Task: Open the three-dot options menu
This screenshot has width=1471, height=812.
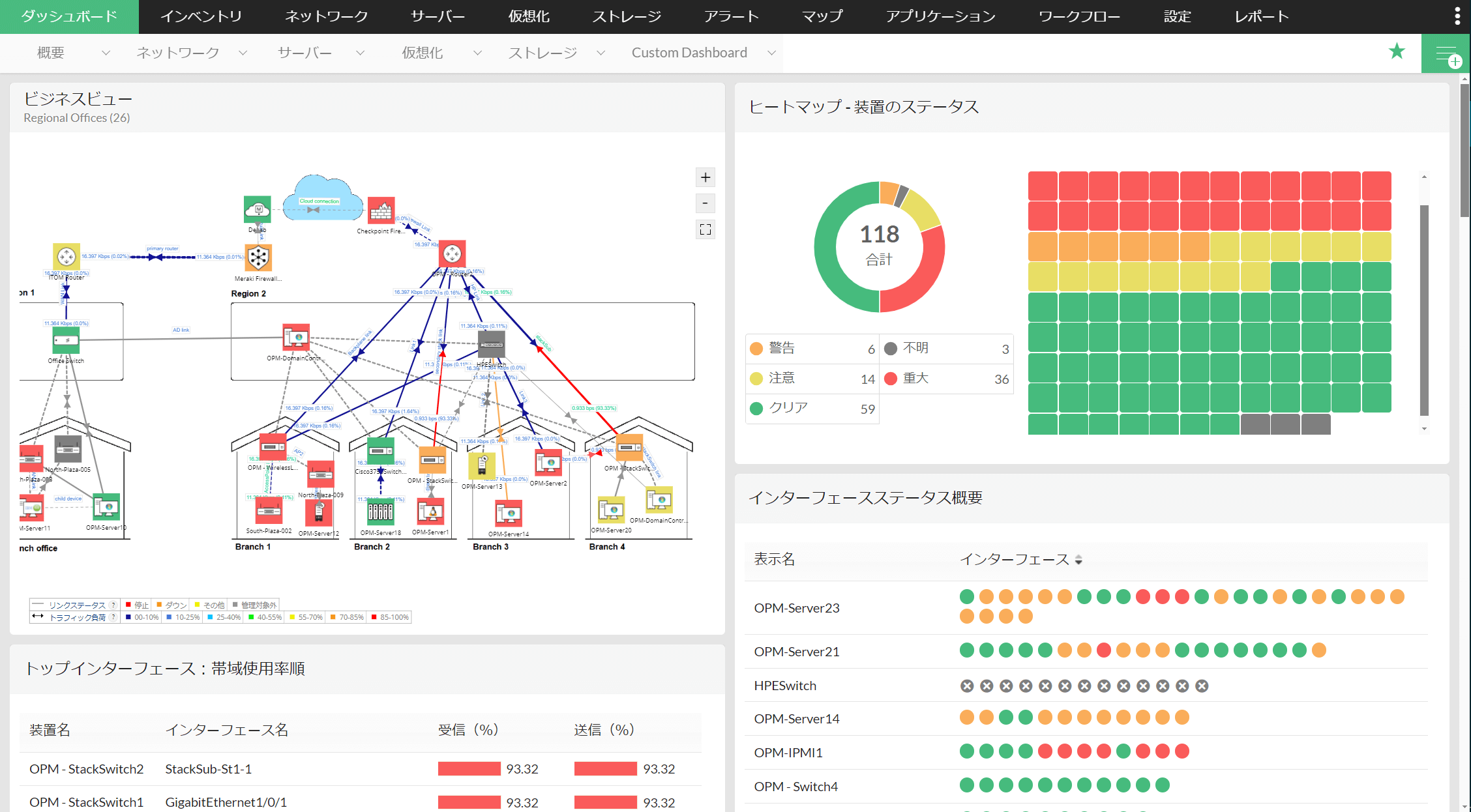Action: 1457,15
